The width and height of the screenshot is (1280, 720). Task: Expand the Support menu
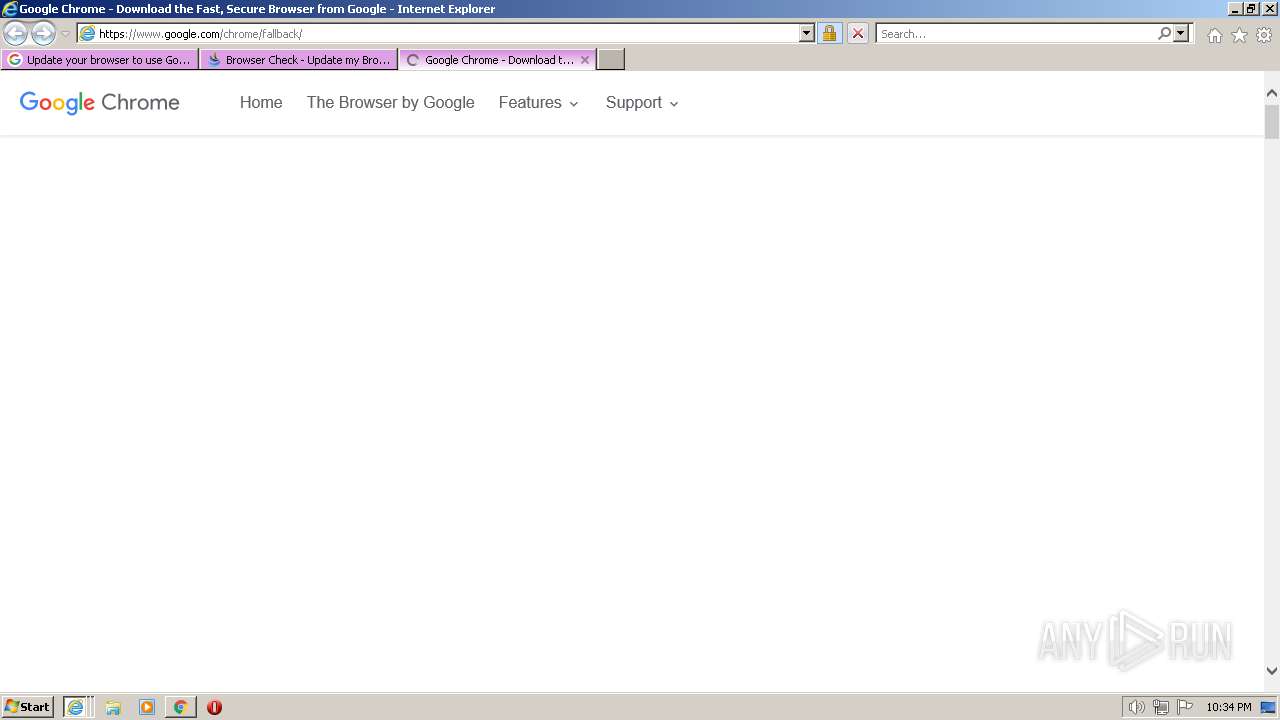pos(642,103)
